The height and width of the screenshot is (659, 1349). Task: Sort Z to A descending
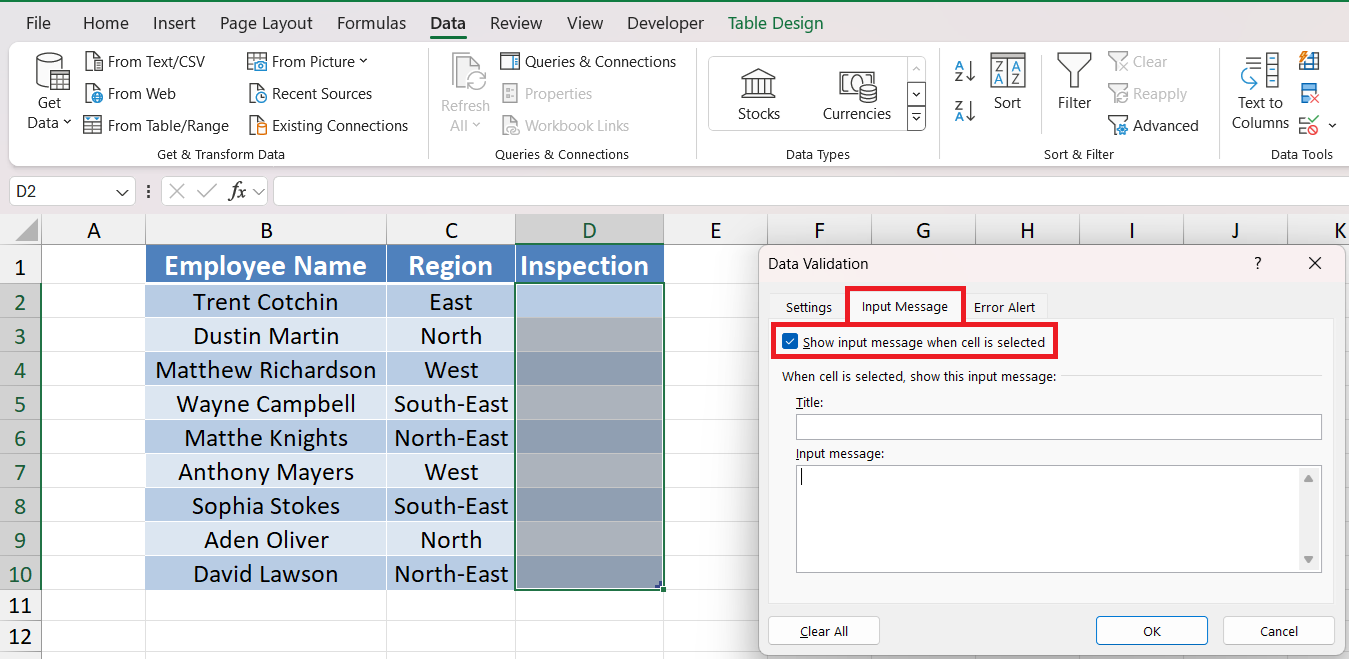965,110
